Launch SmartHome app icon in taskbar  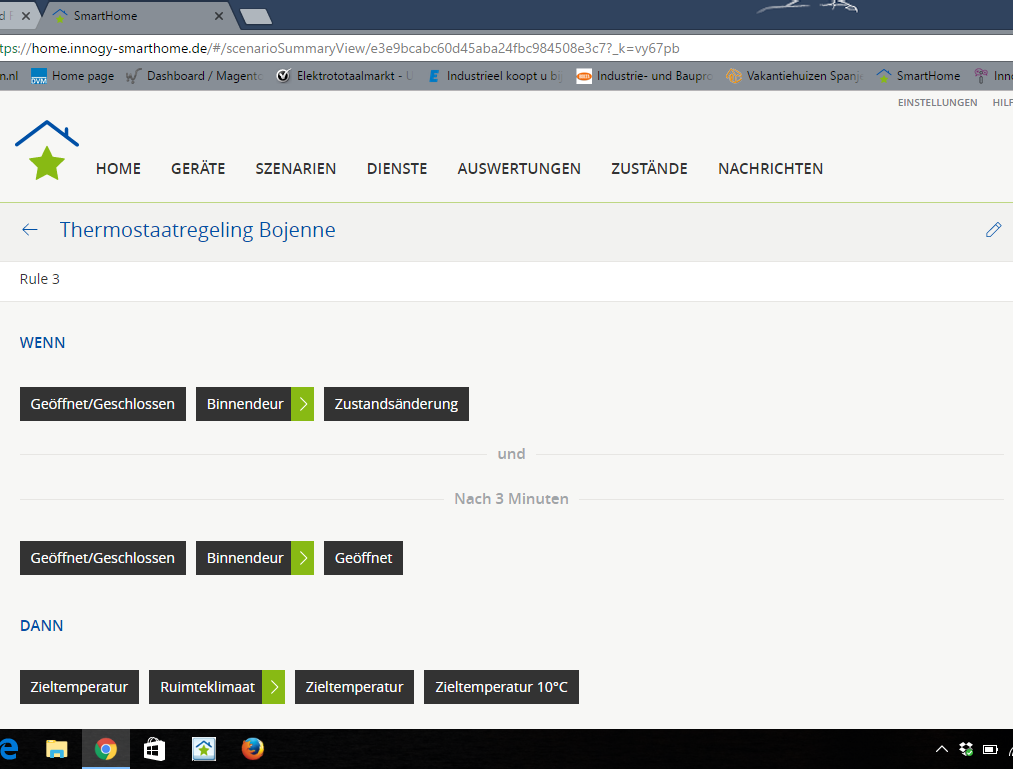pyautogui.click(x=204, y=749)
